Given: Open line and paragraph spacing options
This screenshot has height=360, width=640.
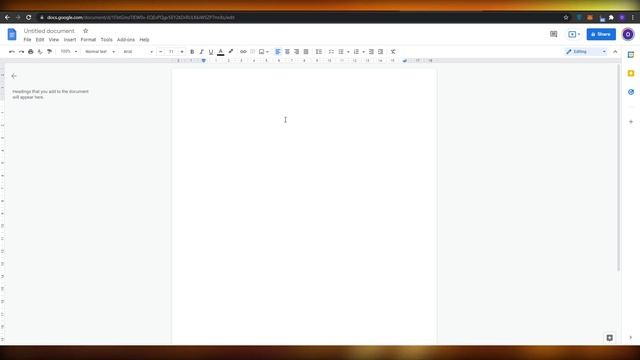Looking at the screenshot, I should [x=319, y=52].
